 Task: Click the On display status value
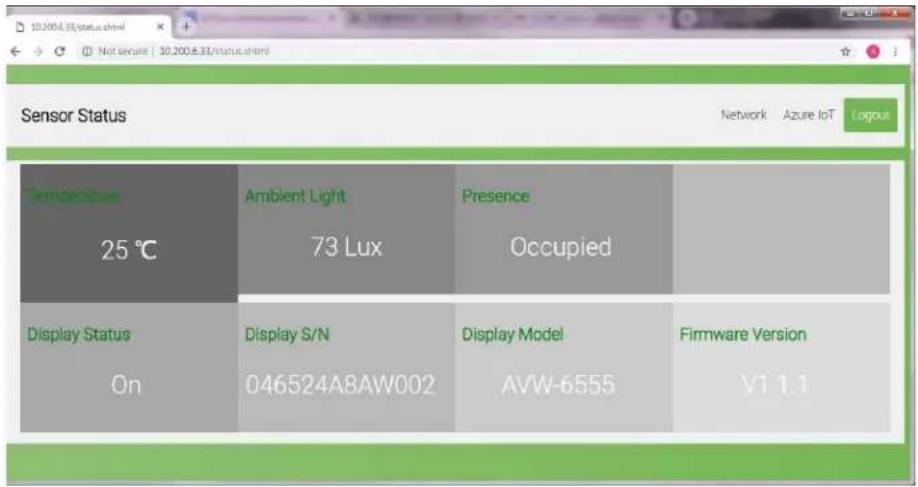click(x=126, y=386)
